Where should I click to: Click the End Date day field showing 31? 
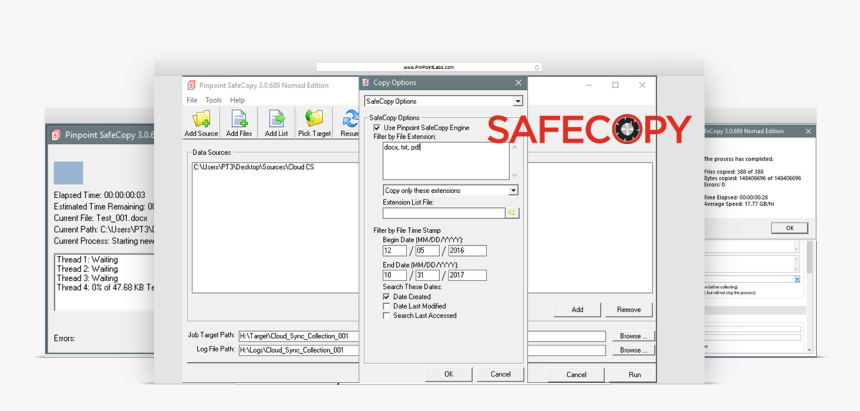click(427, 275)
